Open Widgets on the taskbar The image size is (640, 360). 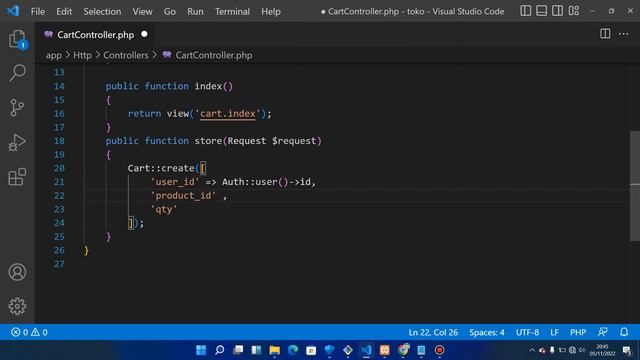256,350
